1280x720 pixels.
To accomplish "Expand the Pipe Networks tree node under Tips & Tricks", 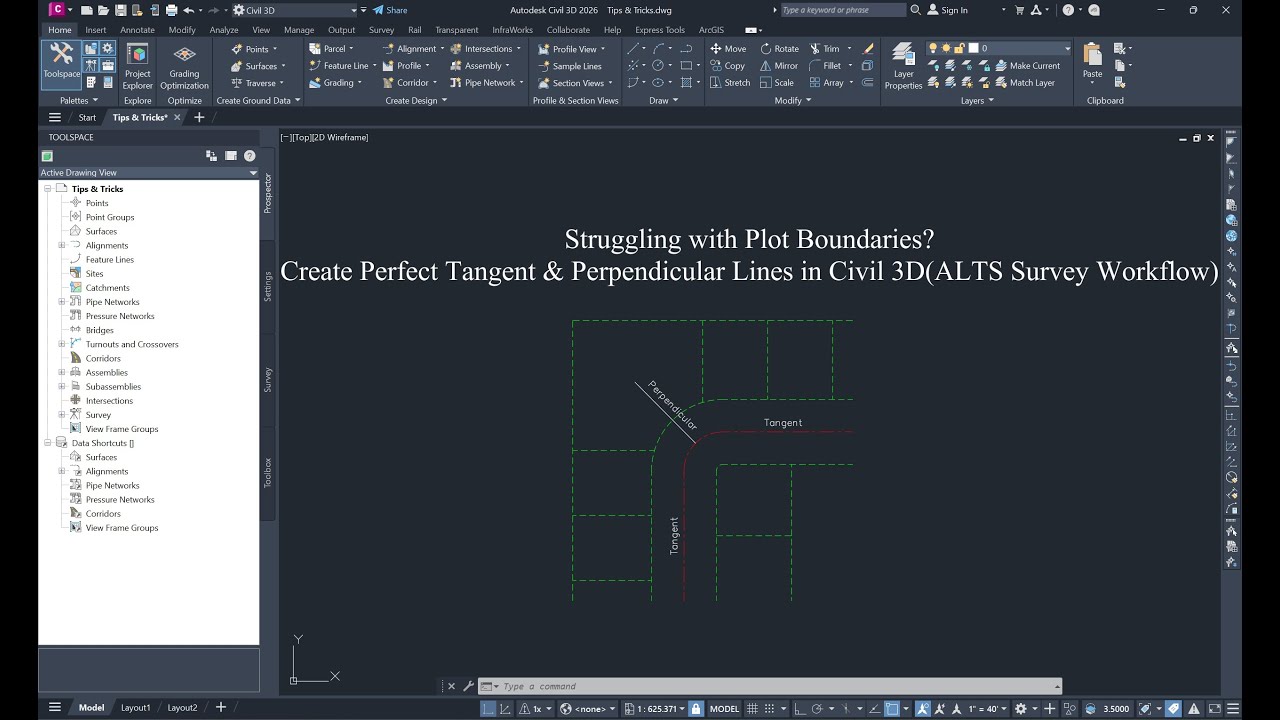I will (x=61, y=302).
